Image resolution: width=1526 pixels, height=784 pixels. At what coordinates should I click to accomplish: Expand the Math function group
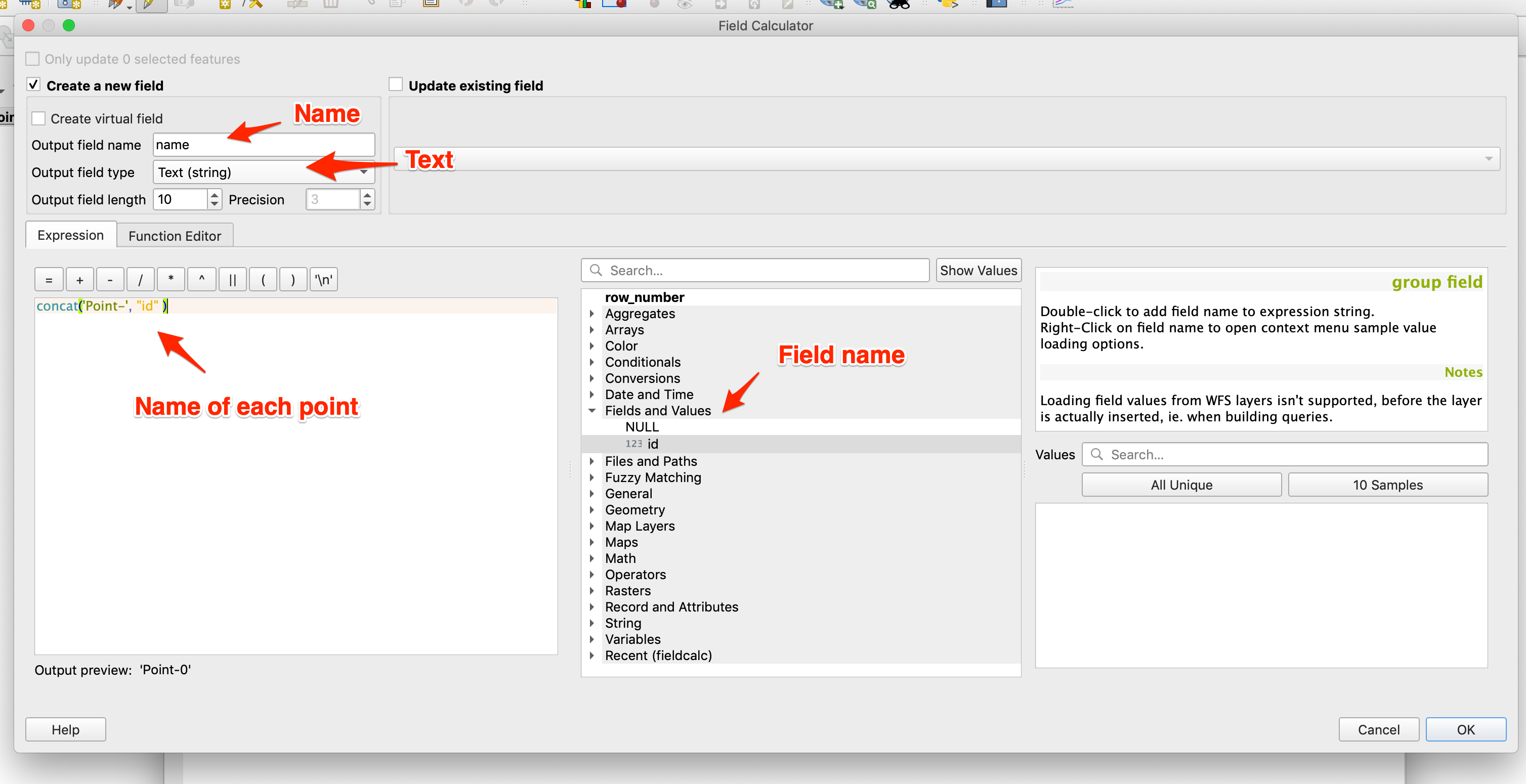point(592,558)
